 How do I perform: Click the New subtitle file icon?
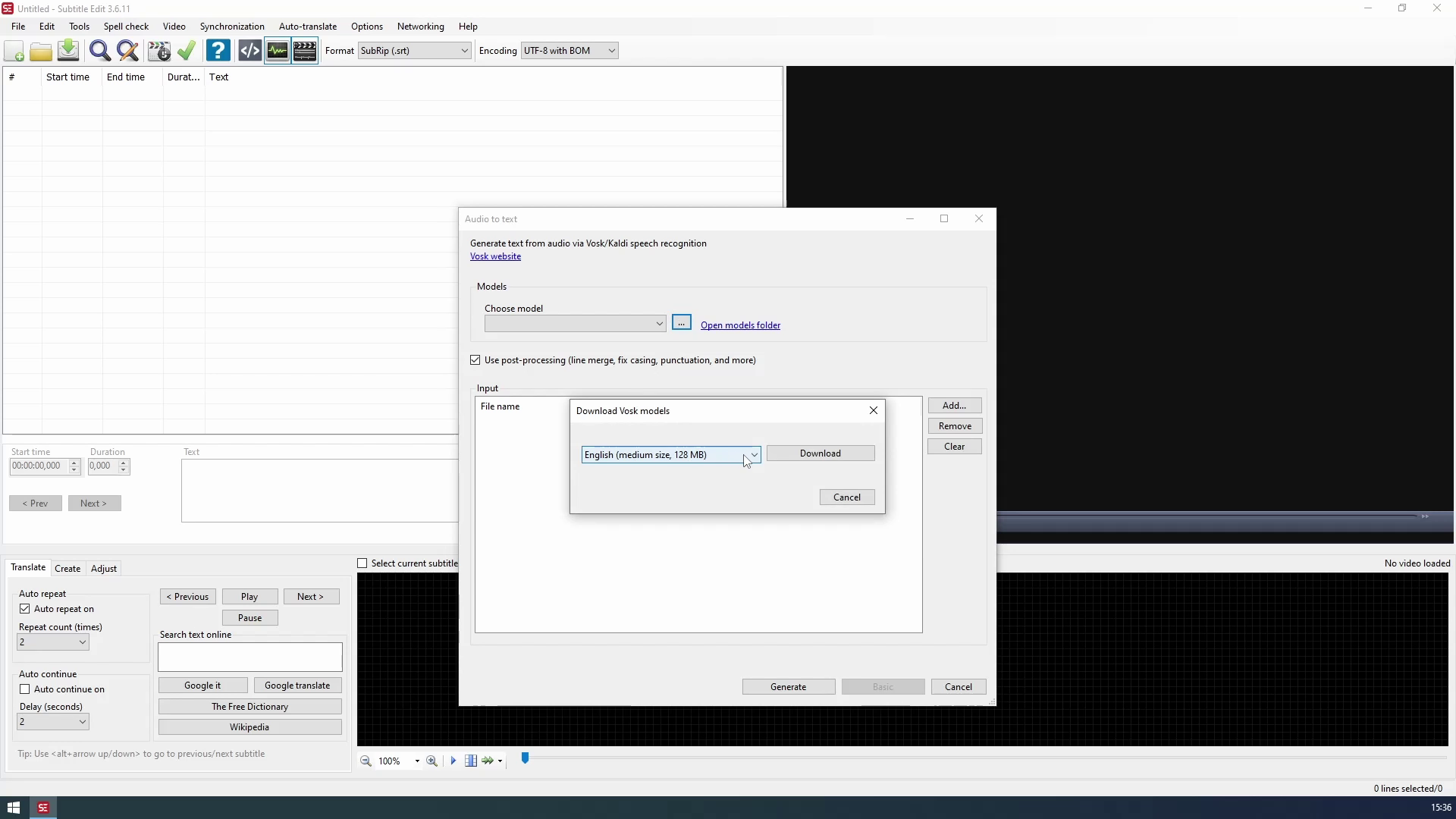pyautogui.click(x=14, y=51)
